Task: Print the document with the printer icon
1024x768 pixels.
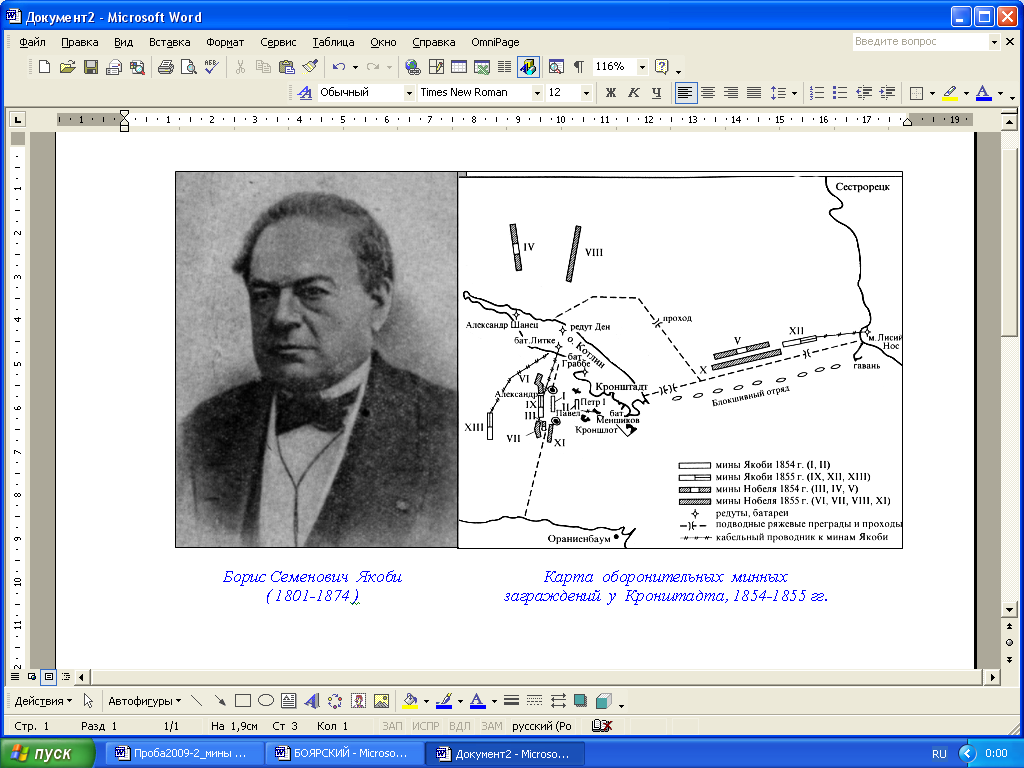Action: coord(166,67)
